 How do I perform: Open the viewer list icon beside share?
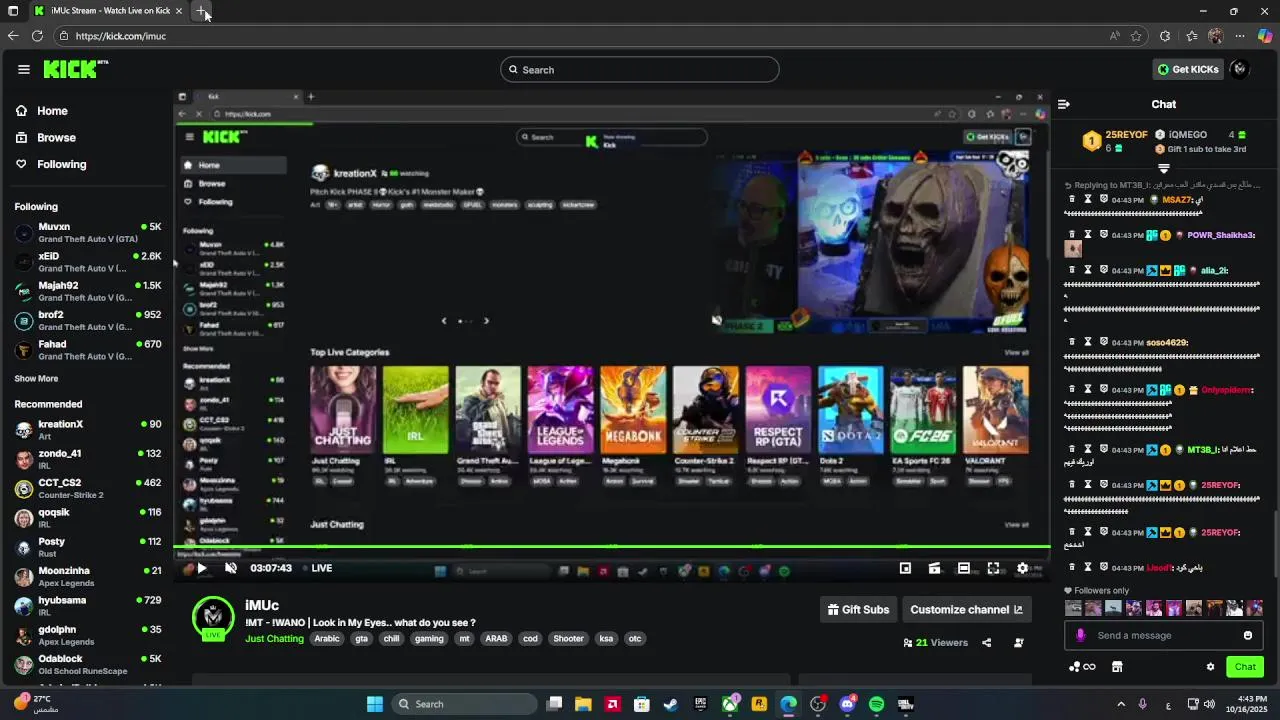point(1019,643)
